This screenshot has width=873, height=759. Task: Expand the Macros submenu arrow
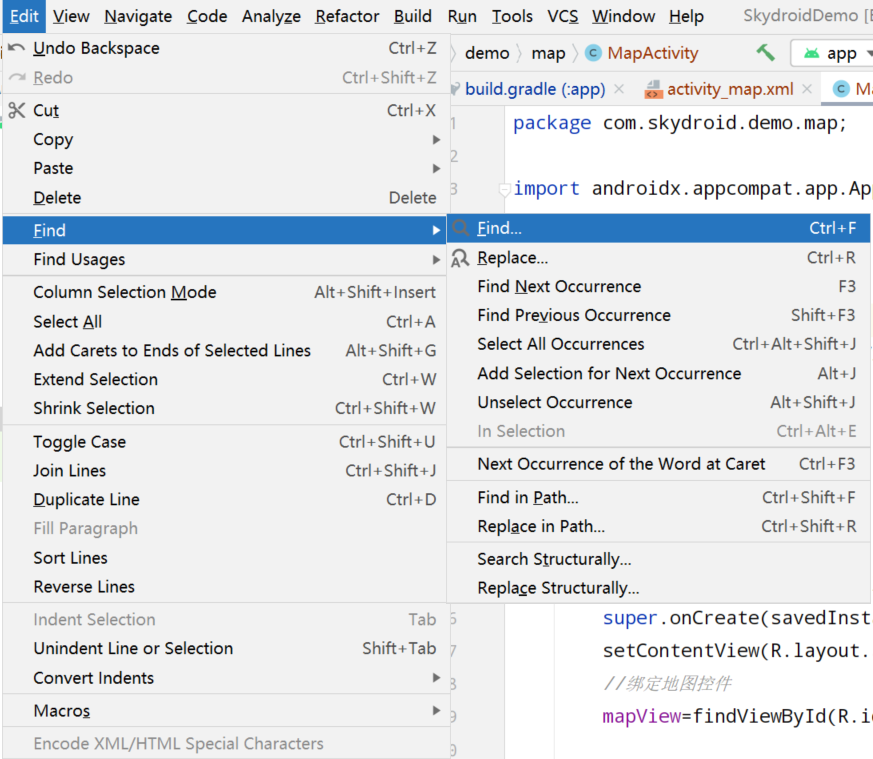436,711
